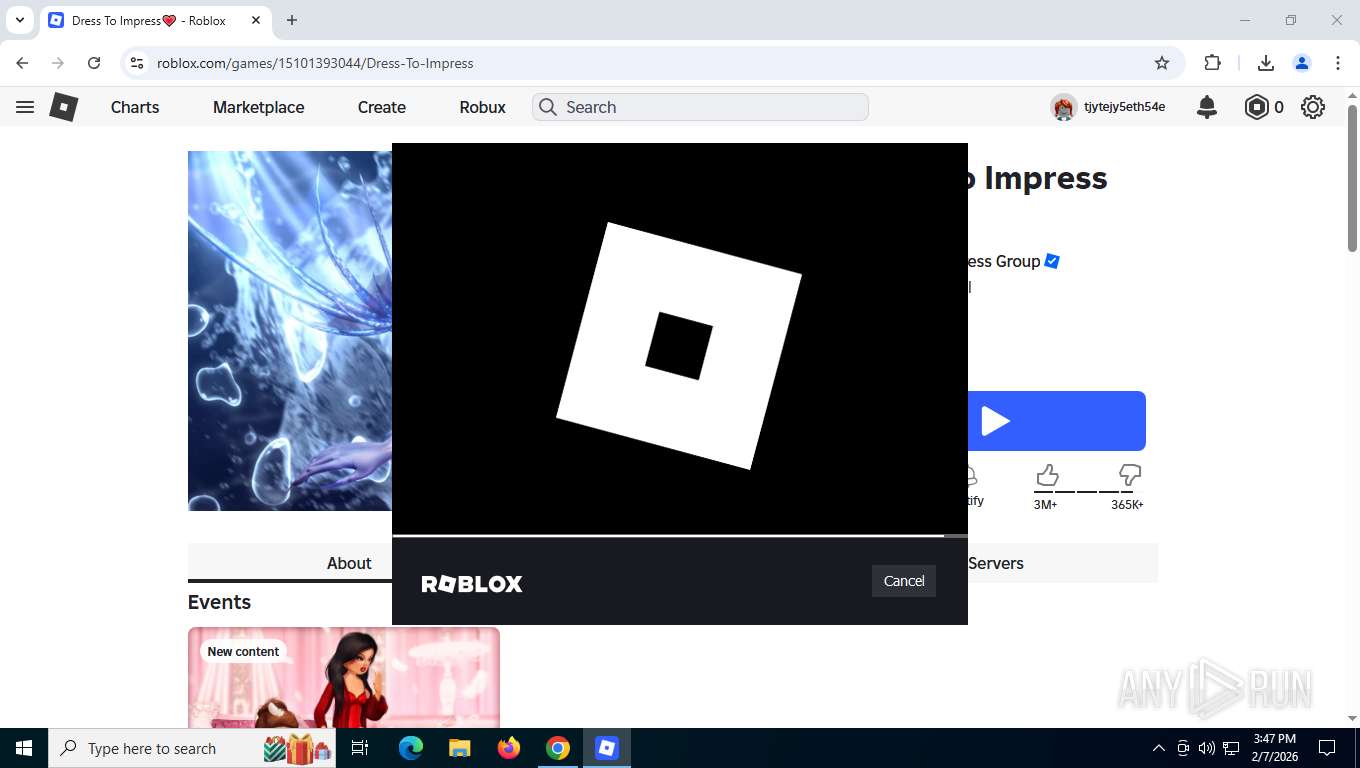Viewport: 1360px width, 768px height.
Task: Start the game with the blue Play button
Action: tap(1057, 421)
